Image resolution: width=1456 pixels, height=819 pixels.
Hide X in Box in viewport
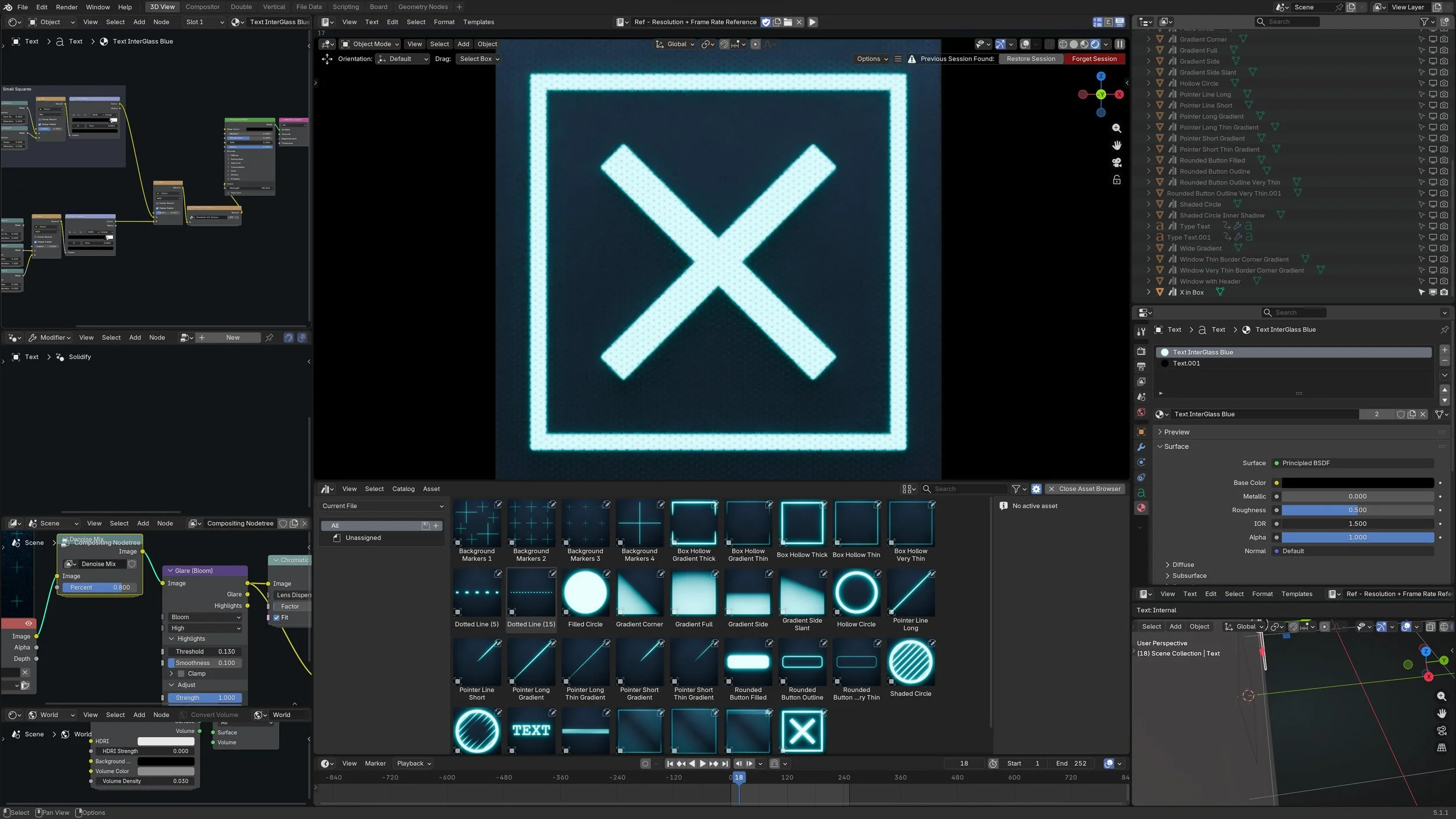[x=1433, y=292]
